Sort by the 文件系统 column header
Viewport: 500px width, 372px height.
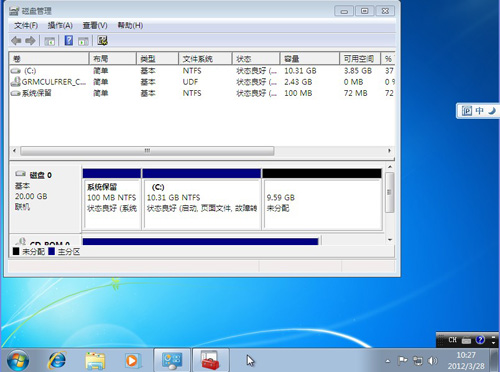[x=205, y=59]
